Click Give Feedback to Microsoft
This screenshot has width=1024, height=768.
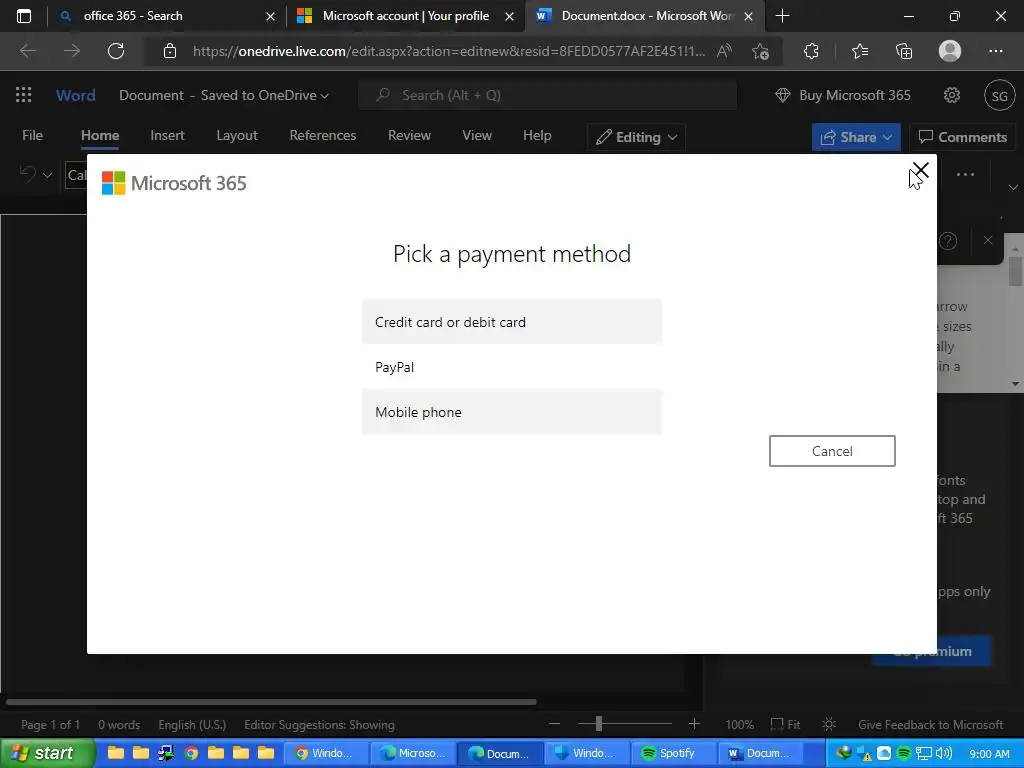(x=930, y=725)
